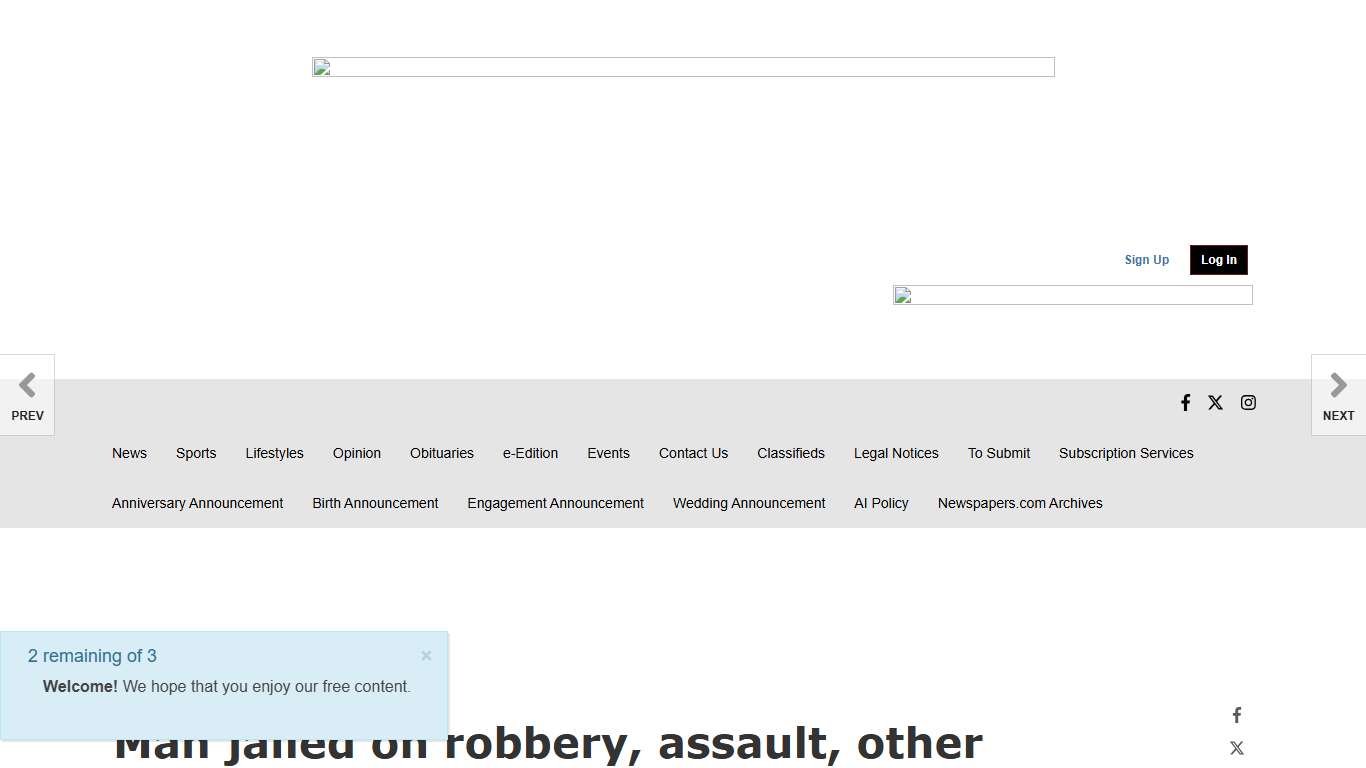
Task: Open the AI Policy page
Action: [881, 503]
